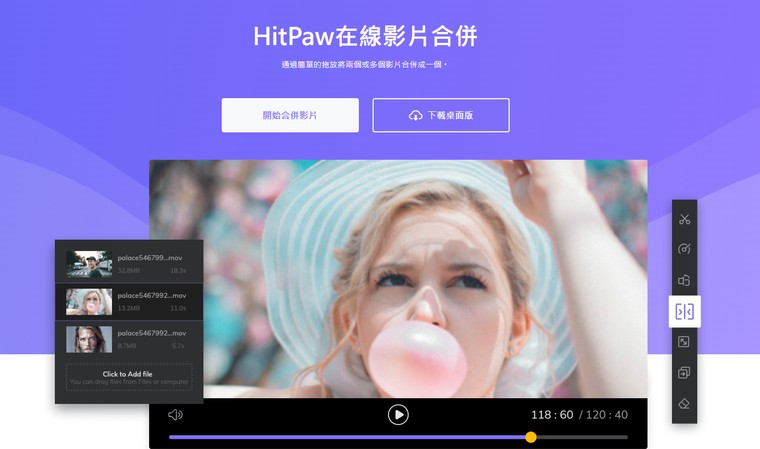This screenshot has height=449, width=760.
Task: Click the 下載桌面版 download button
Action: (x=441, y=115)
